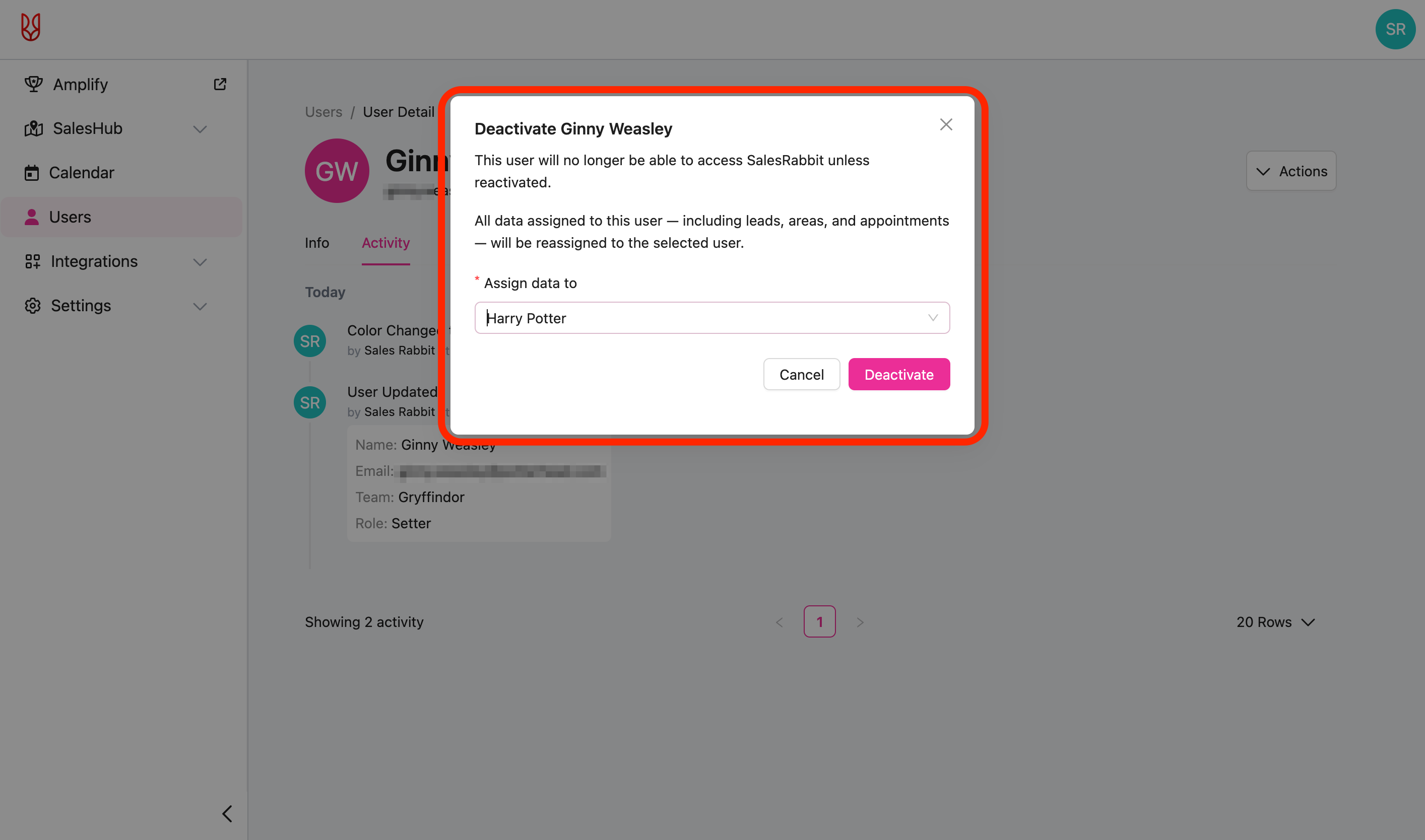Click the SalesHub map icon
This screenshot has width=1425, height=840.
tap(33, 128)
